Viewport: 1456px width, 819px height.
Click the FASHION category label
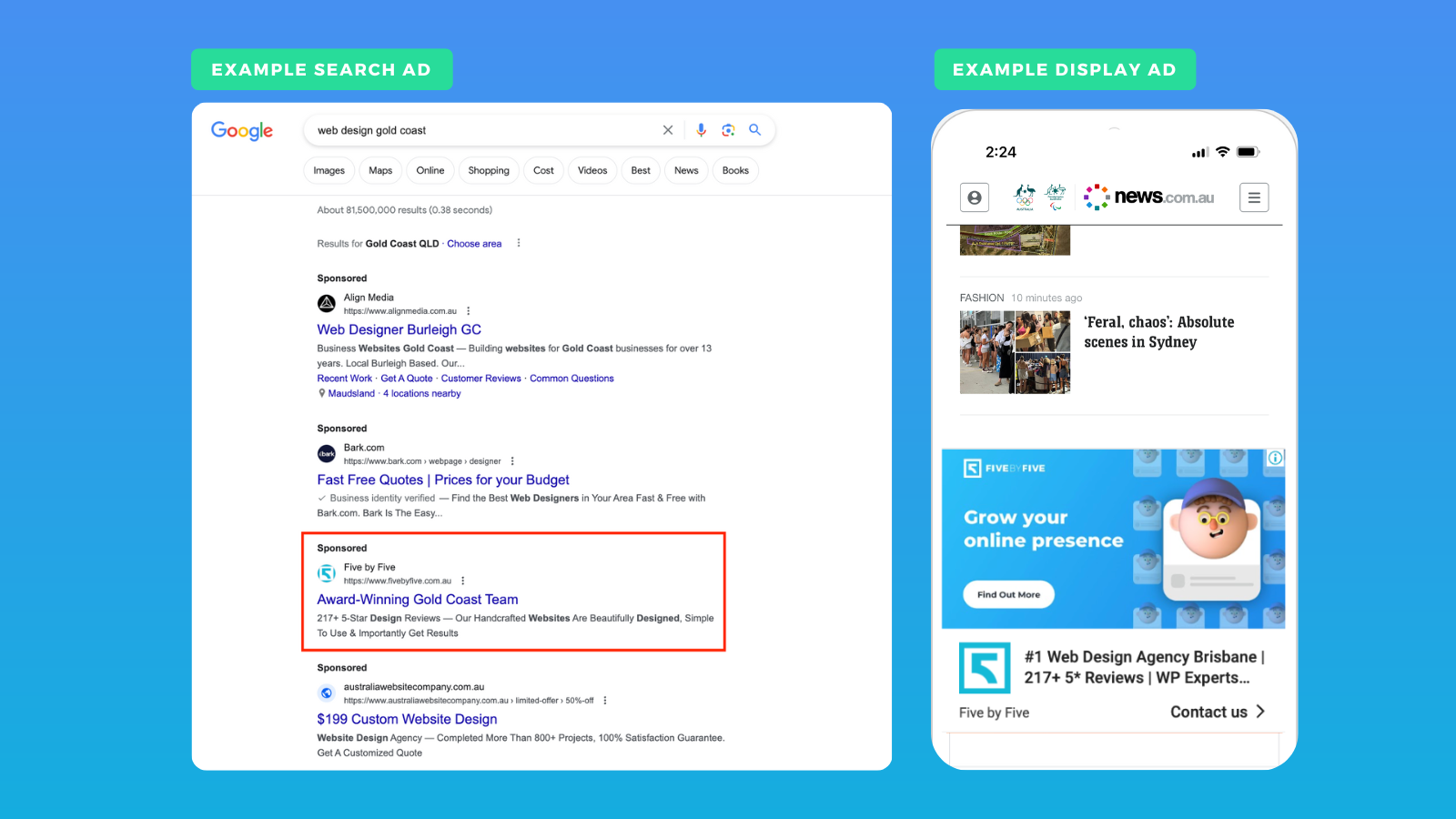pyautogui.click(x=982, y=298)
